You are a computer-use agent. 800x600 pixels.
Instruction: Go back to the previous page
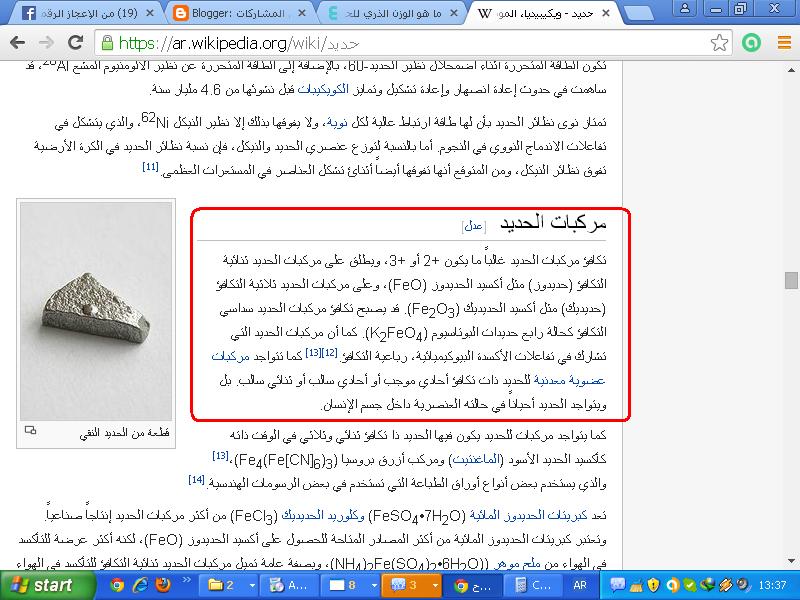click(18, 43)
